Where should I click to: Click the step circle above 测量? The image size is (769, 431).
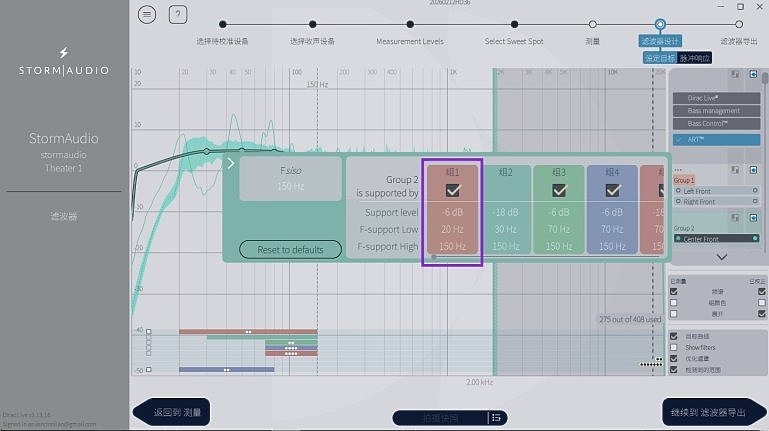(x=592, y=24)
